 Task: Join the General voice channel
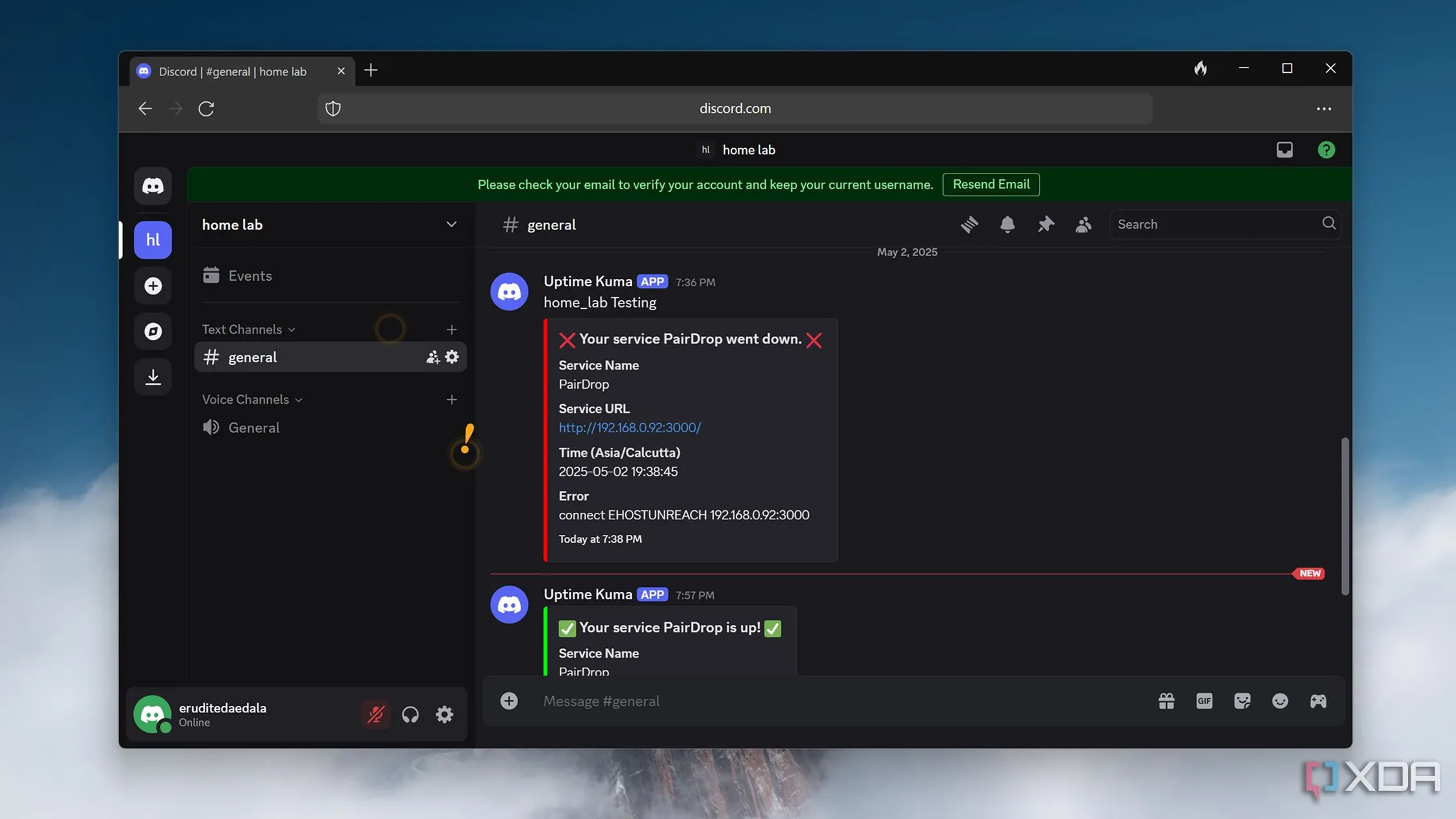point(253,428)
